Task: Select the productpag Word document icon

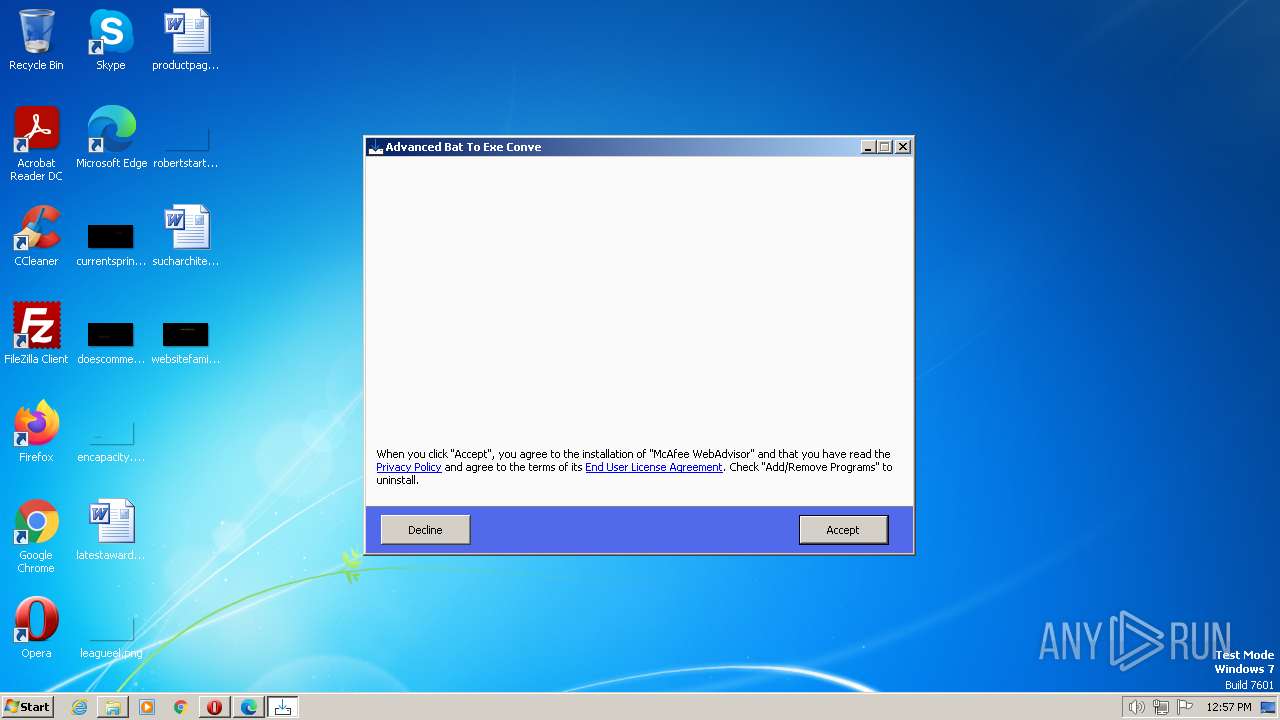Action: 186,41
